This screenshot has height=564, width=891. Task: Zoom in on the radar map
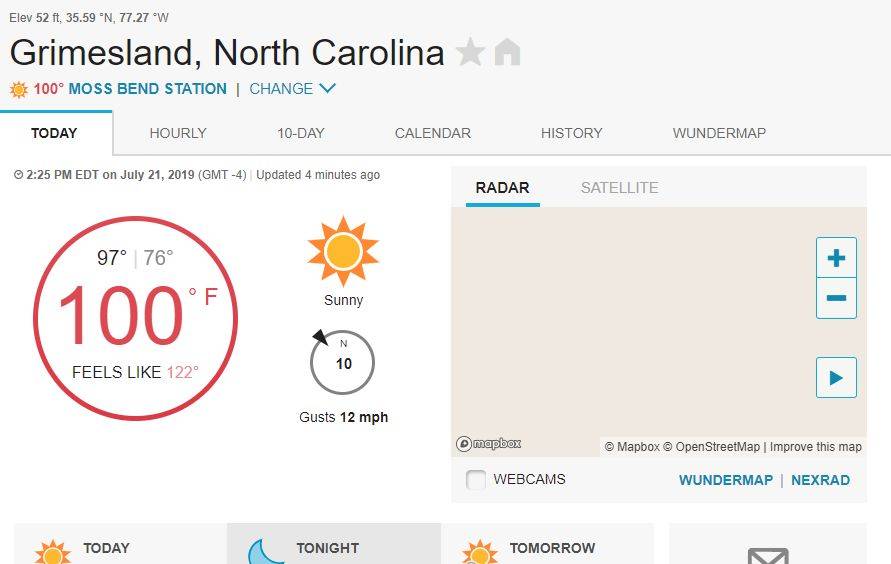(x=836, y=258)
